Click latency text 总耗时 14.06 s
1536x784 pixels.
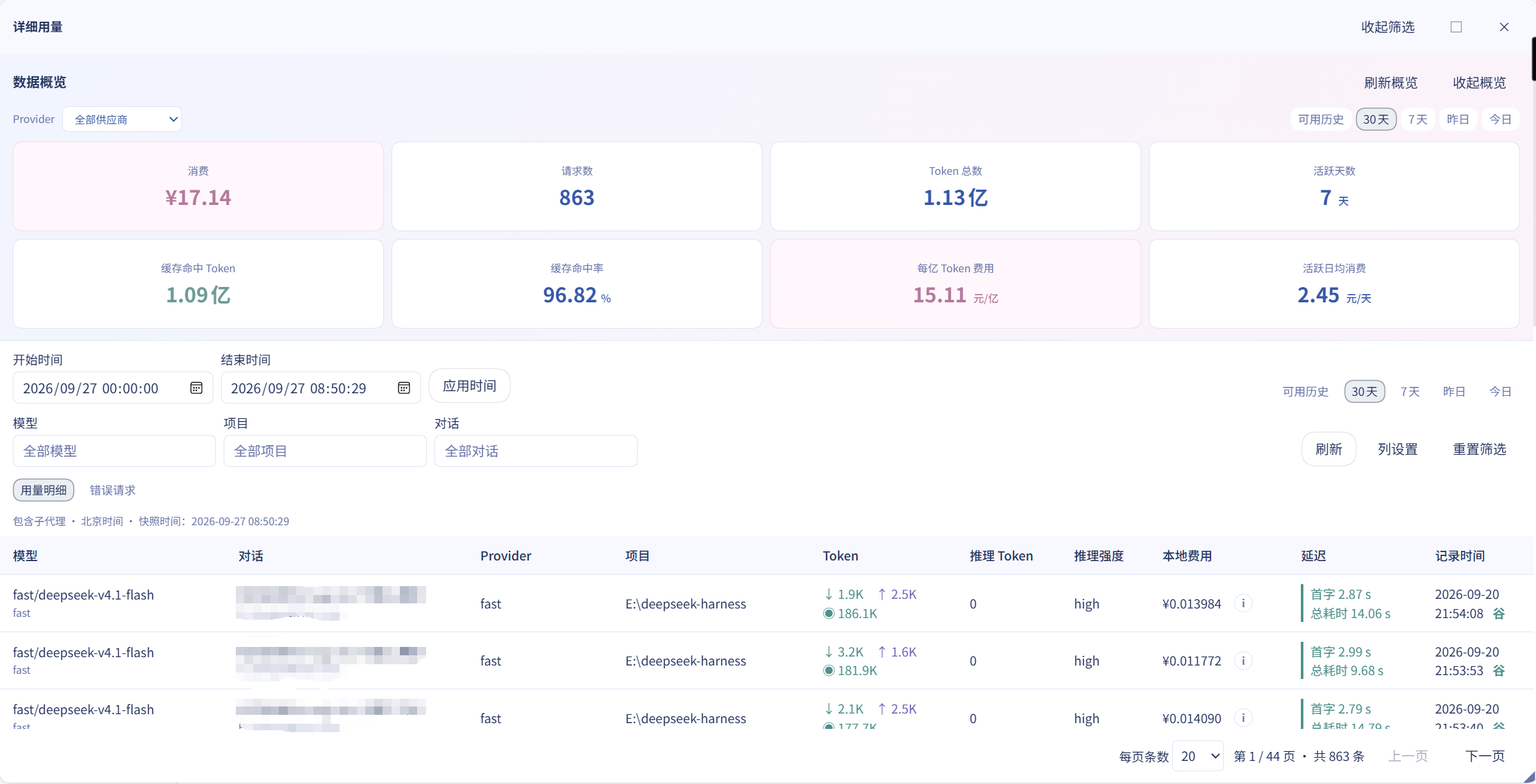(1350, 614)
